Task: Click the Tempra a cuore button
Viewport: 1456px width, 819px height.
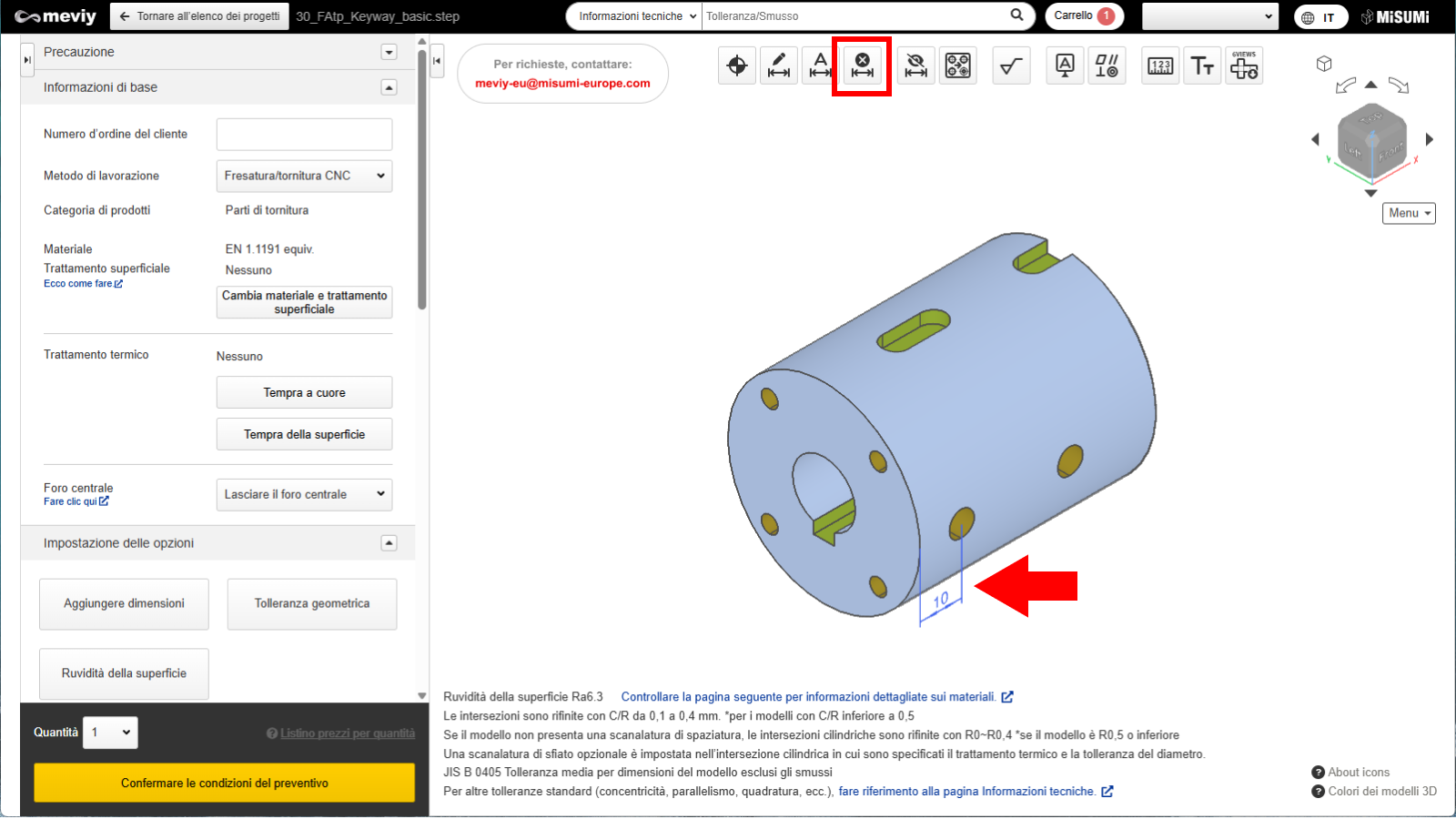Action: [x=304, y=392]
